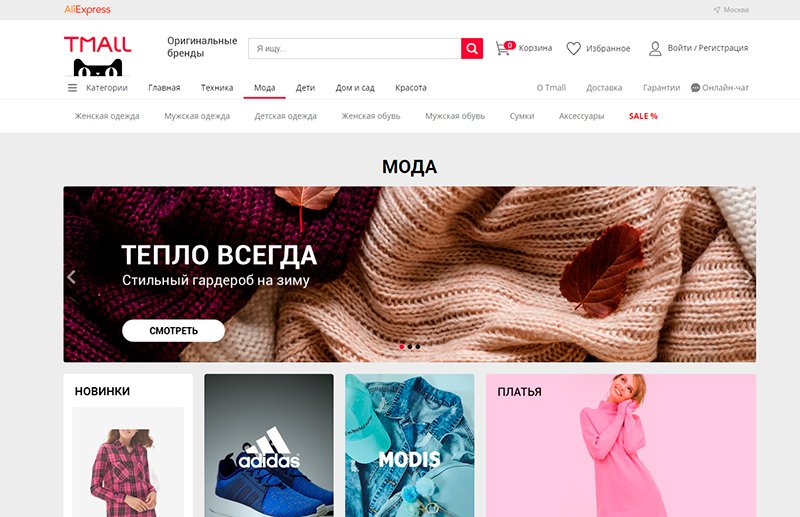Open the shopping cart icon
This screenshot has width=800, height=517.
(x=504, y=48)
